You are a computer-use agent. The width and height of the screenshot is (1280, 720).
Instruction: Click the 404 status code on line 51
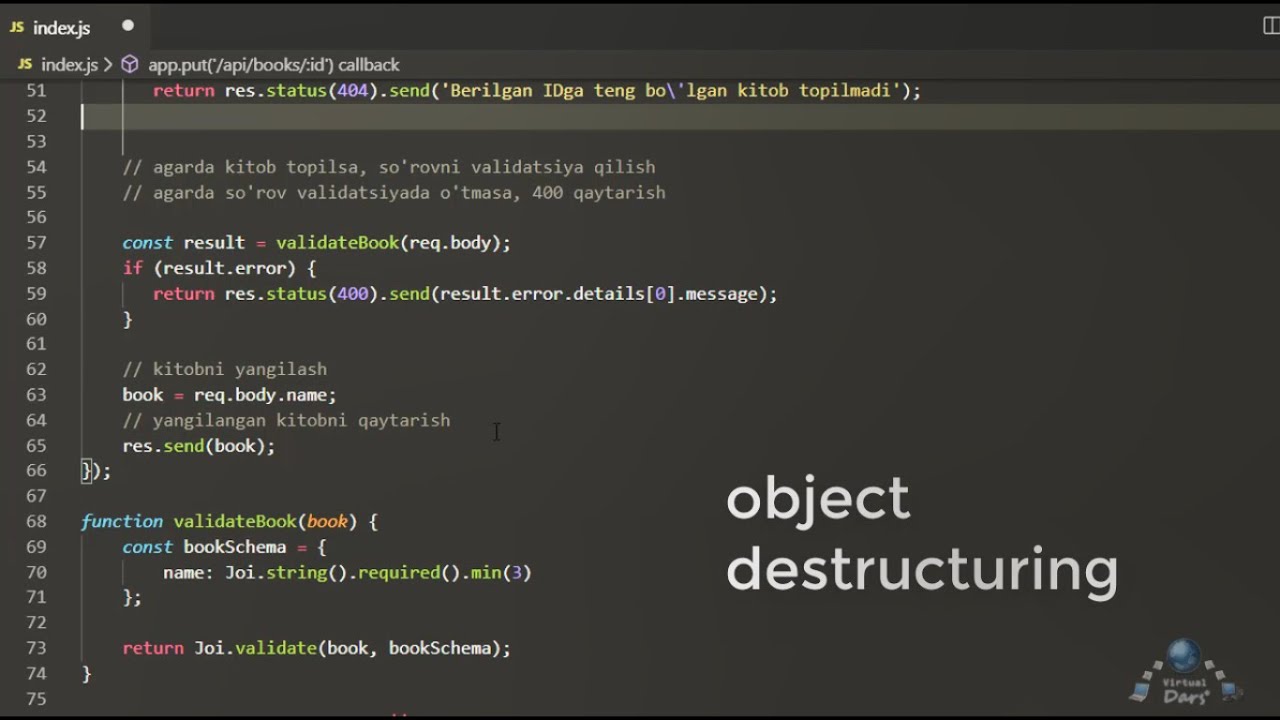[x=353, y=91]
